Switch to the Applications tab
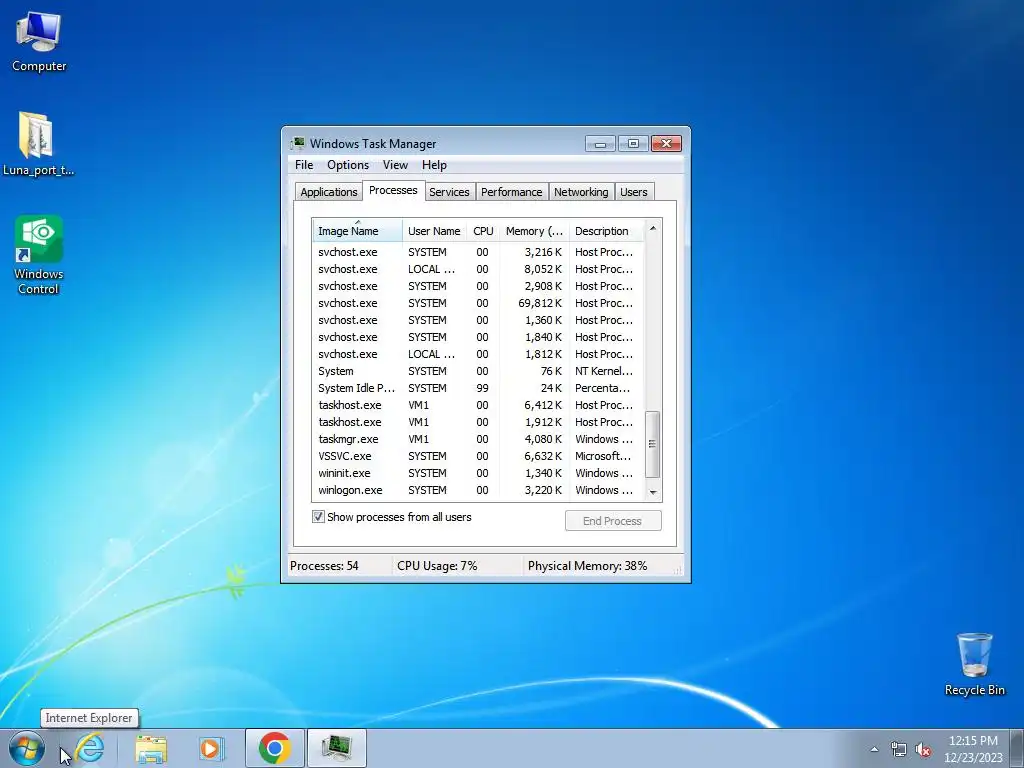The height and width of the screenshot is (768, 1024). (x=328, y=192)
